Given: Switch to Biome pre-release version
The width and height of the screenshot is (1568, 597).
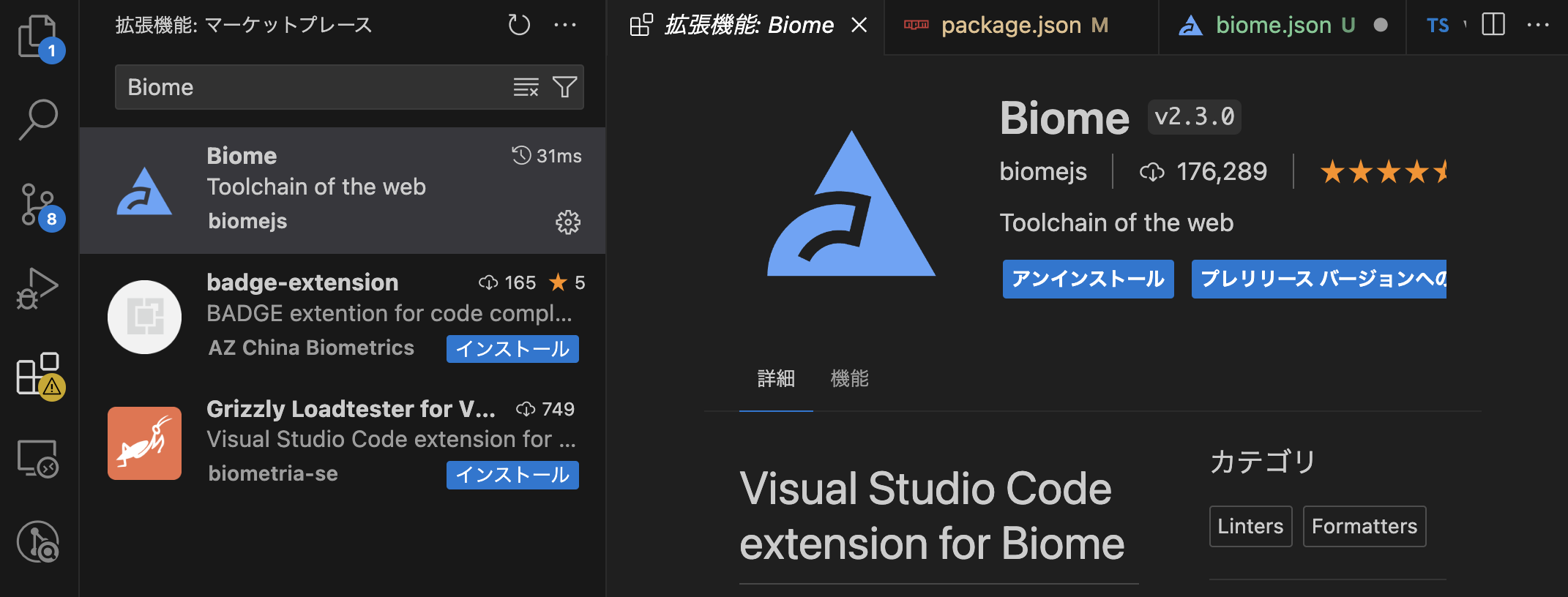Looking at the screenshot, I should coord(1319,279).
